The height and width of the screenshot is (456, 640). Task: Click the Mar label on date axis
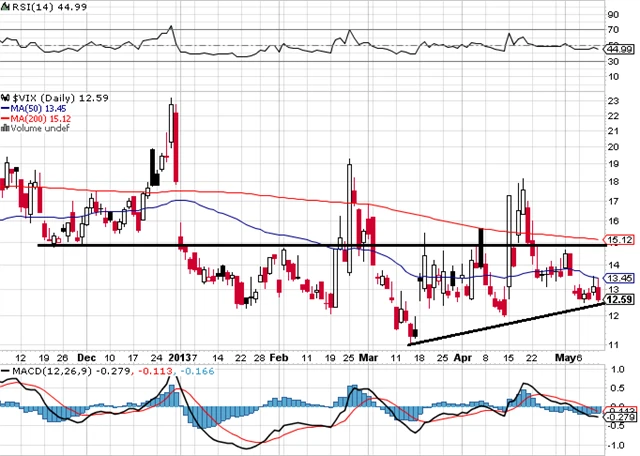click(x=370, y=356)
